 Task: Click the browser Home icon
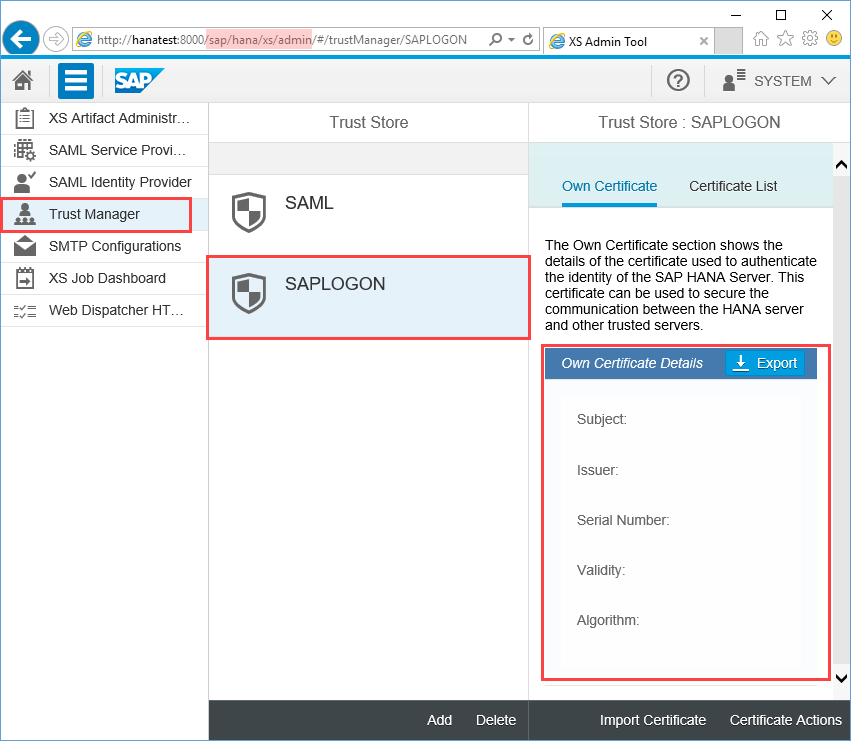click(x=761, y=39)
